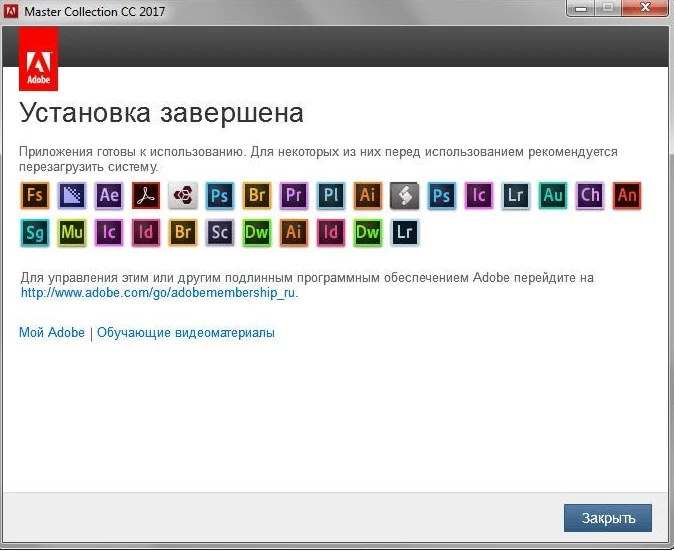The height and width of the screenshot is (551, 674).
Task: Click the red Adobe logo
Action: [38, 59]
